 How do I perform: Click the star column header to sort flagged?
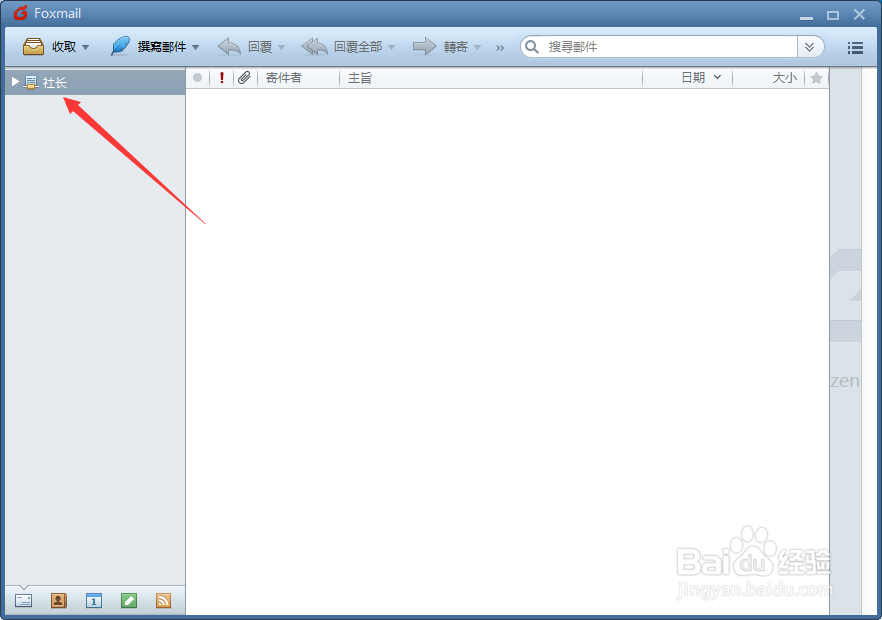click(817, 77)
